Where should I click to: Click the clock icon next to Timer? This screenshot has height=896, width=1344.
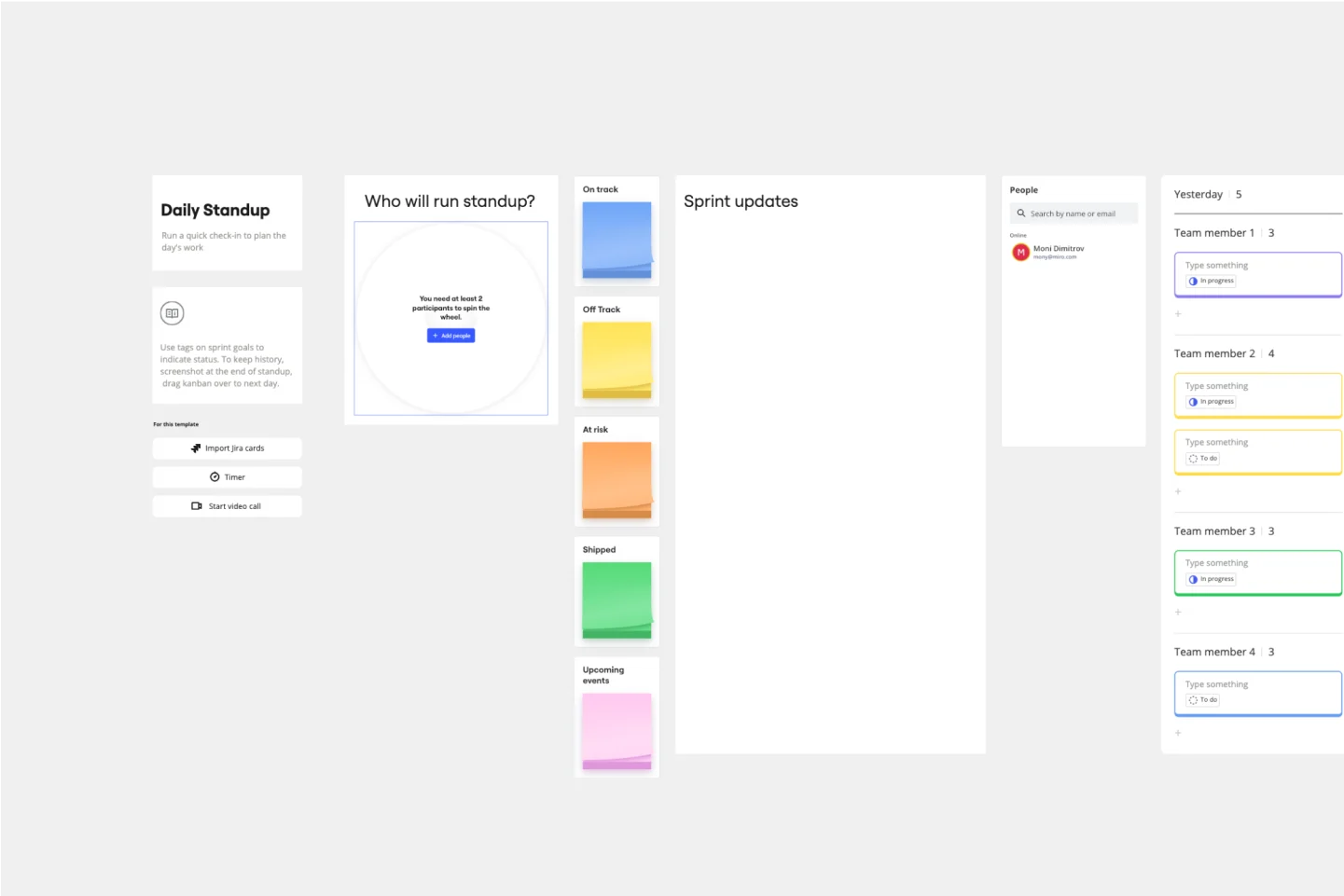pyautogui.click(x=215, y=477)
